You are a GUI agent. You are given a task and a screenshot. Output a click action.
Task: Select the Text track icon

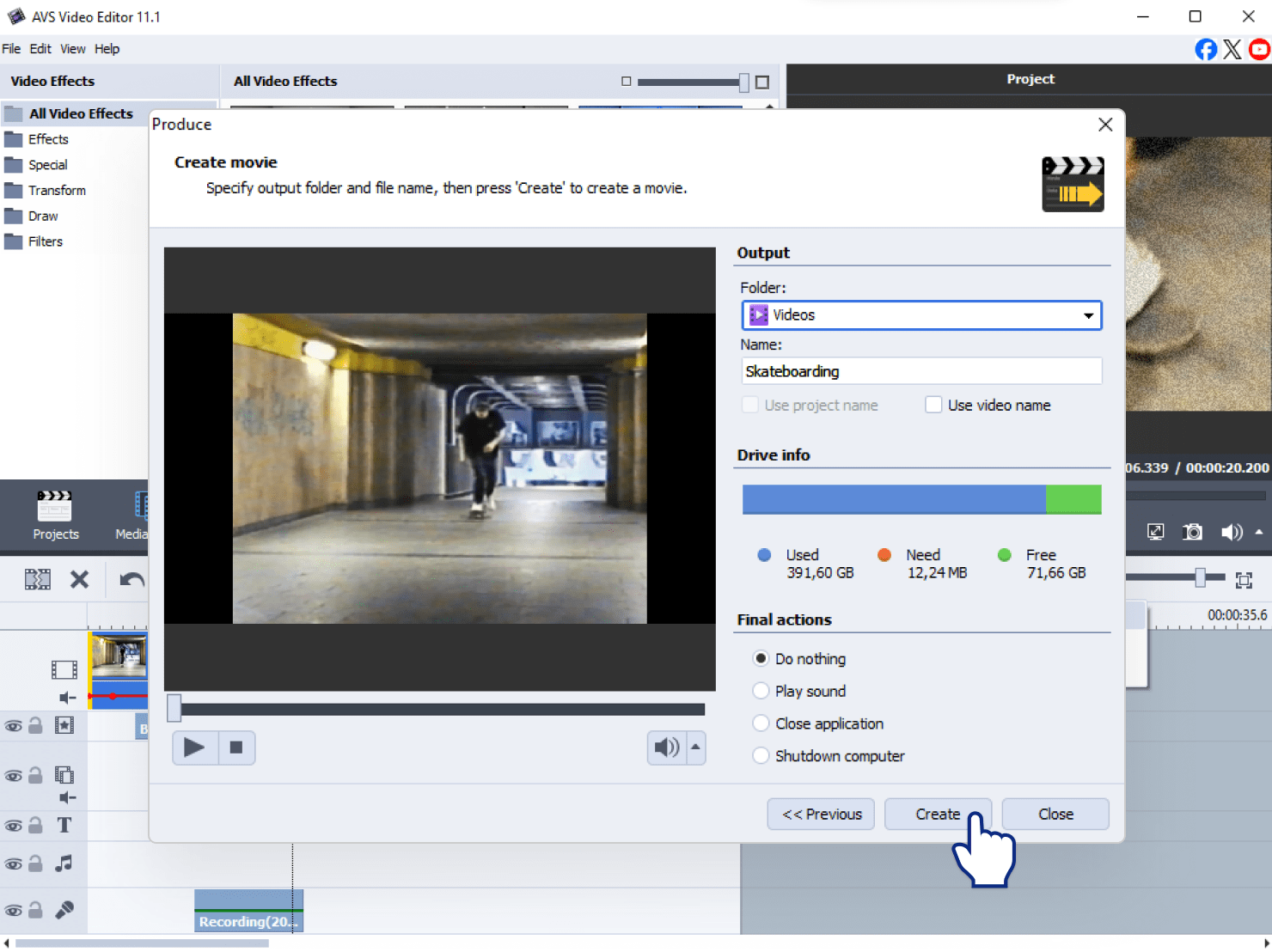[x=64, y=825]
